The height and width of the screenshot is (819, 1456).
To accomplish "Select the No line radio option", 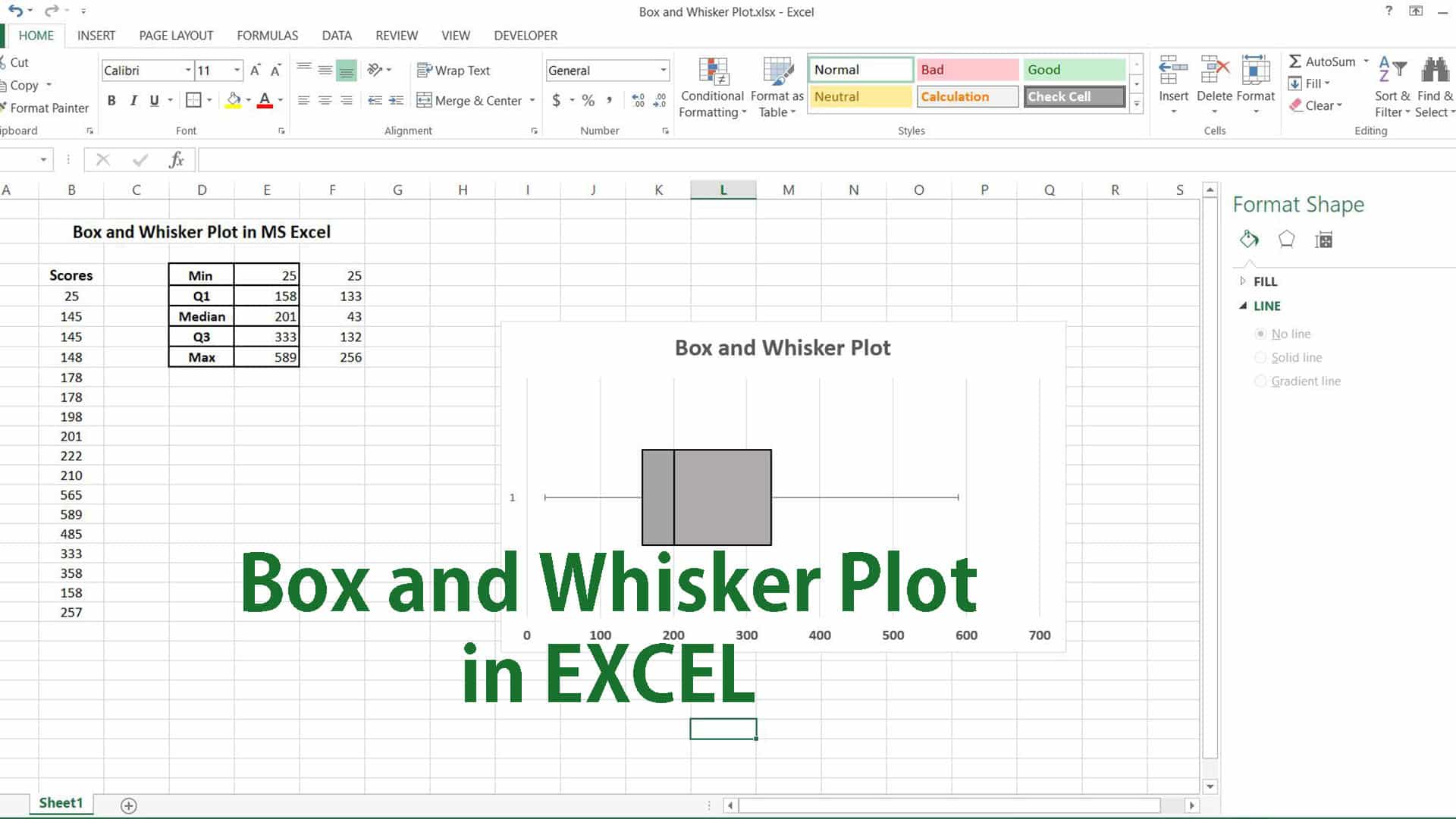I will pyautogui.click(x=1260, y=334).
